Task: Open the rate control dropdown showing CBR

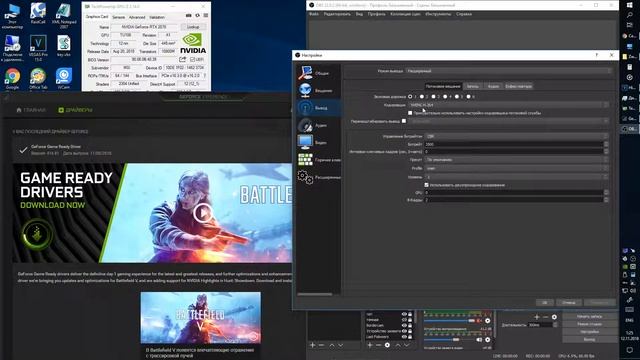Action: coord(516,136)
